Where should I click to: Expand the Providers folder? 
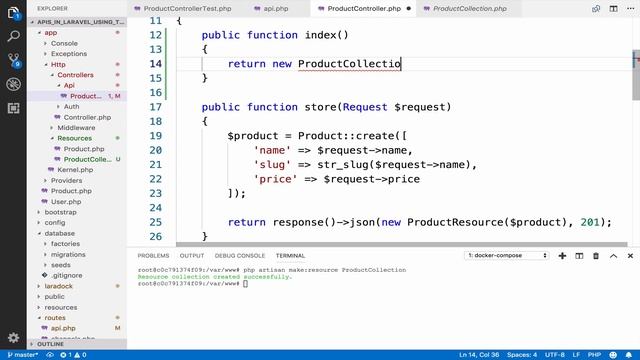coord(66,180)
